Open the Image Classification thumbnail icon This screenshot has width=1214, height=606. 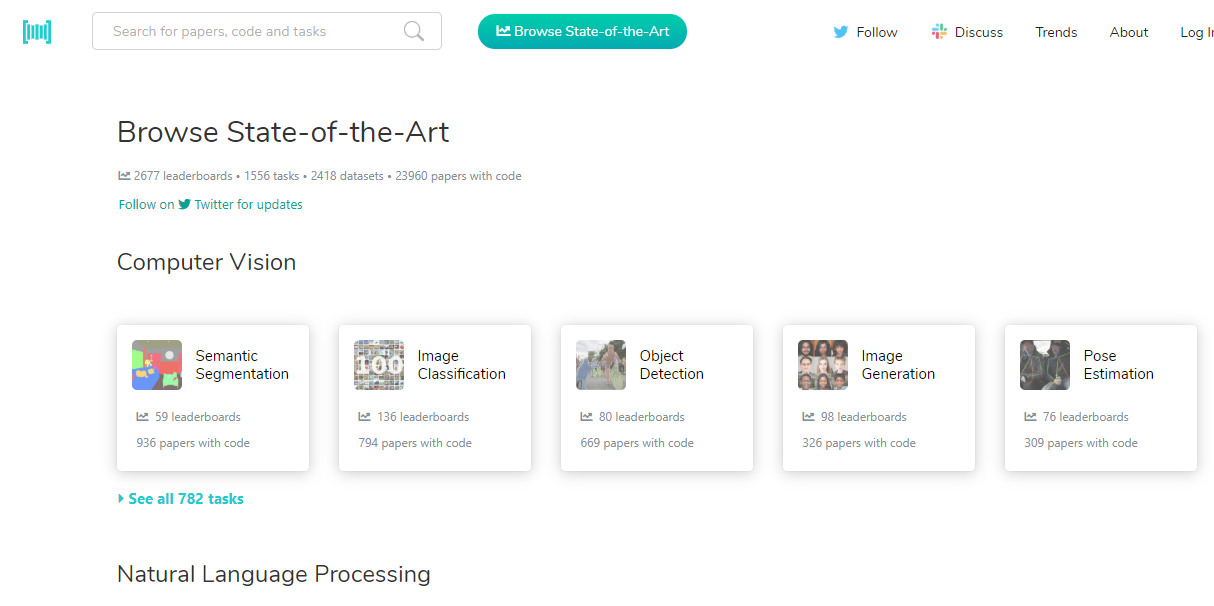coord(379,365)
